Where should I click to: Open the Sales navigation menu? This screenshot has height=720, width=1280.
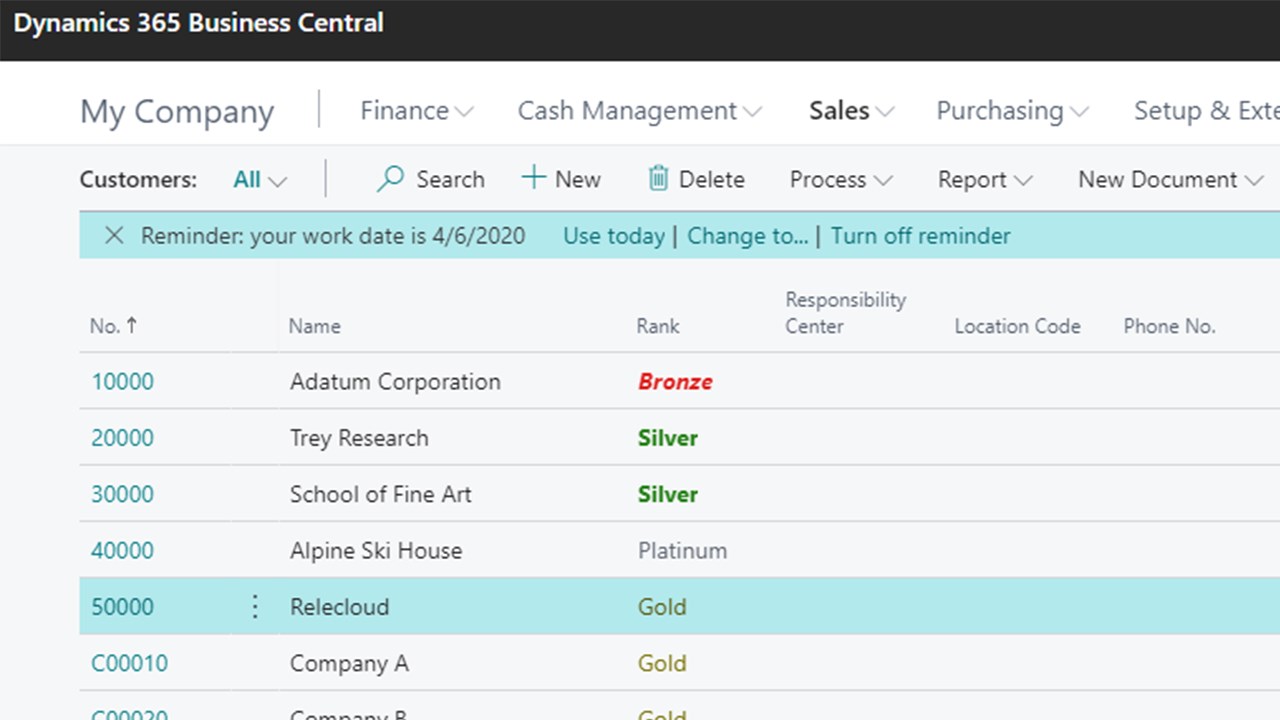(851, 111)
